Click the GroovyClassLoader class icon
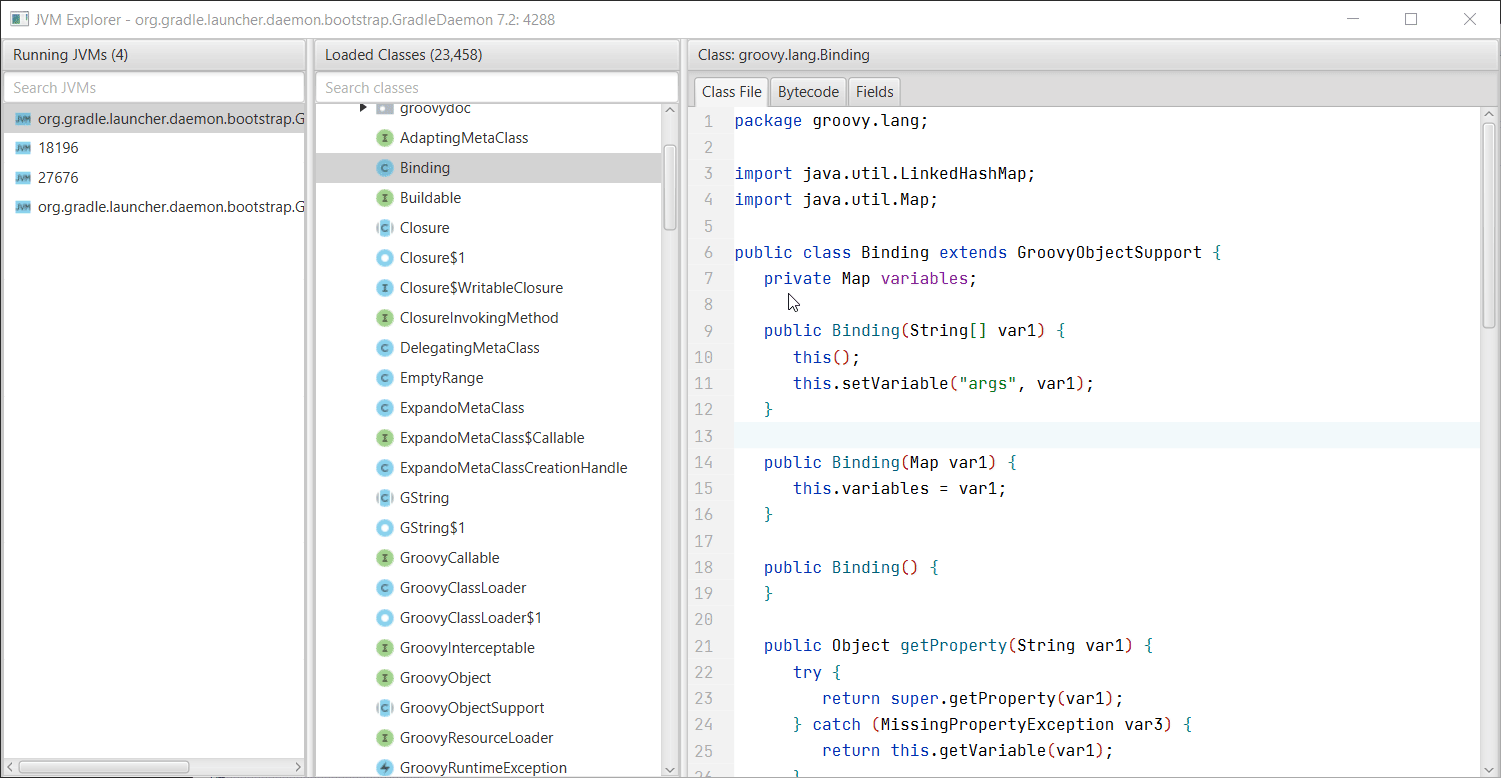The height and width of the screenshot is (778, 1501). click(384, 588)
